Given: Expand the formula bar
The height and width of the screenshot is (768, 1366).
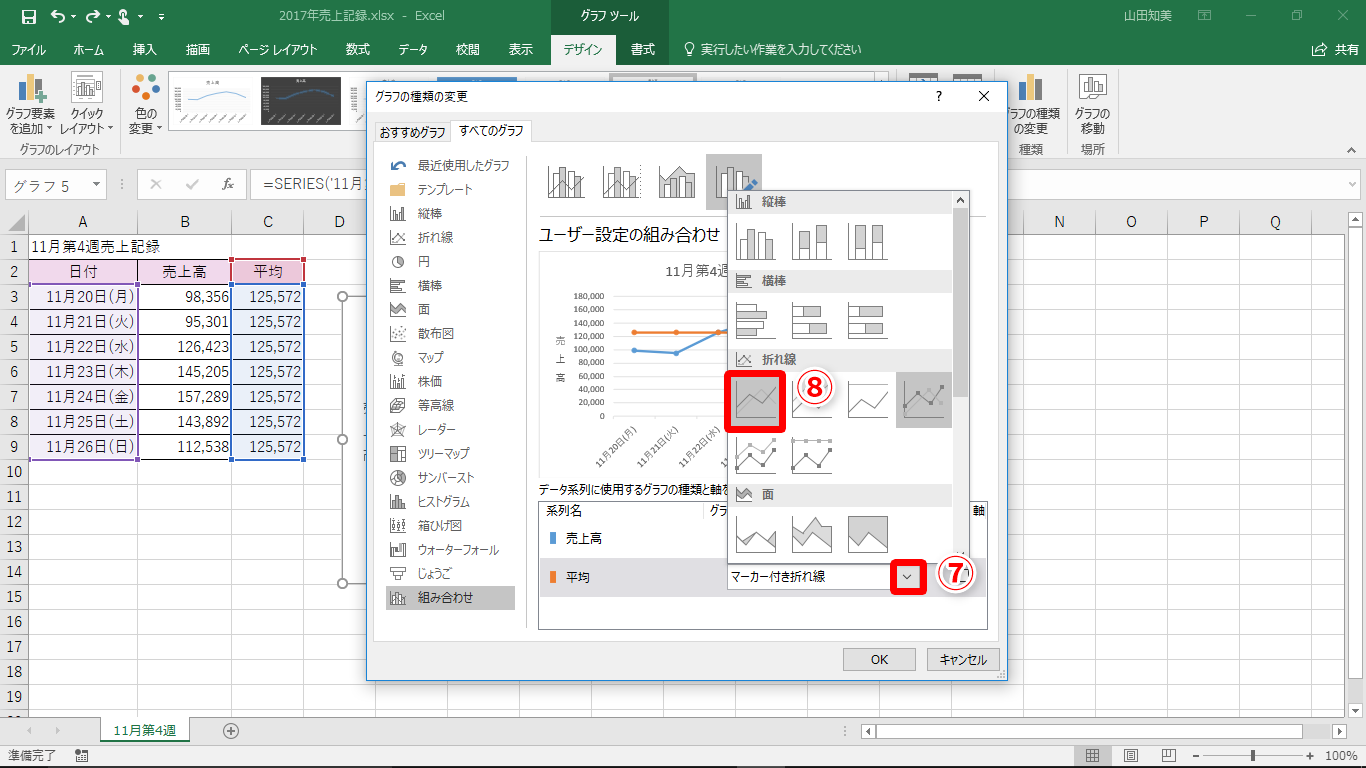Looking at the screenshot, I should pyautogui.click(x=1352, y=185).
